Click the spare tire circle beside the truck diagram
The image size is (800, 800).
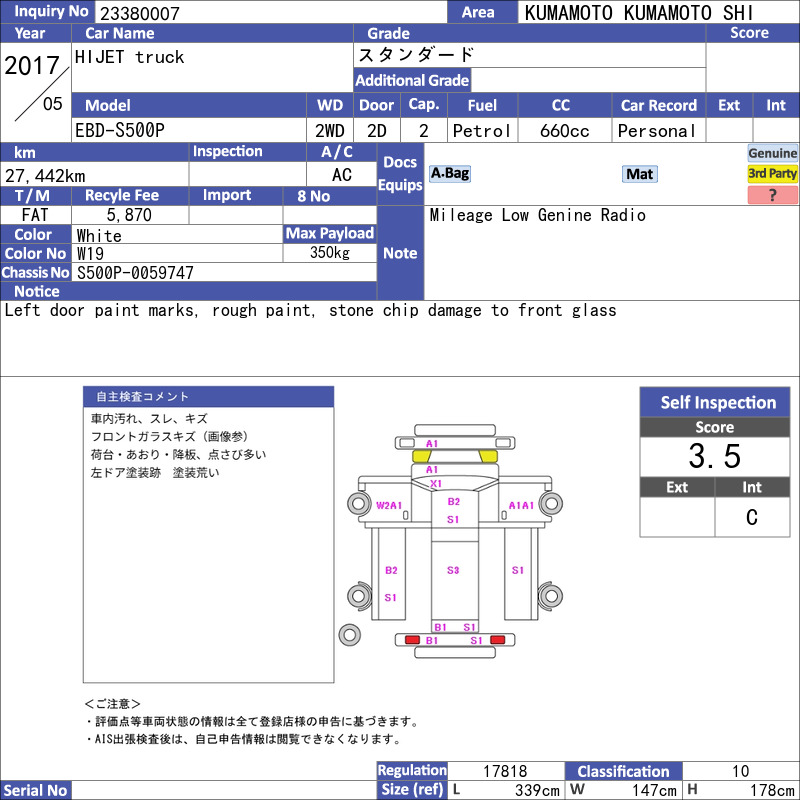[x=349, y=635]
